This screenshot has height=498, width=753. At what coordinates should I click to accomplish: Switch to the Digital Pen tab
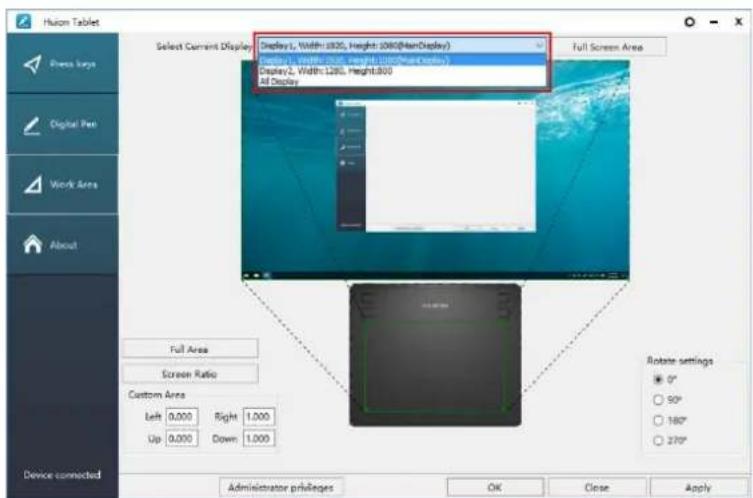click(x=62, y=124)
